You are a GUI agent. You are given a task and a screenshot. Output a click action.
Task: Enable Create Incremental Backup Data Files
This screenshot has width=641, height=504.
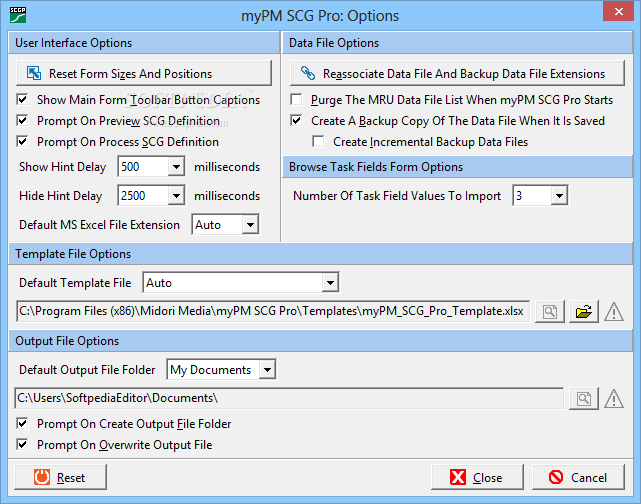(x=318, y=141)
